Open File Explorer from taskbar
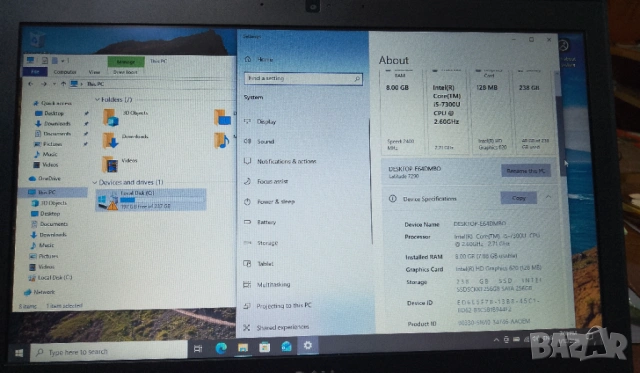The height and width of the screenshot is (373, 640). (x=243, y=348)
